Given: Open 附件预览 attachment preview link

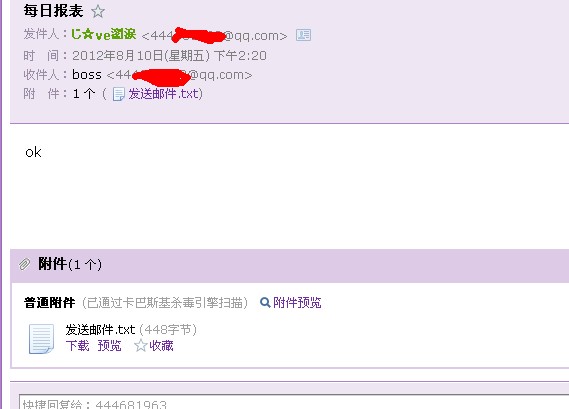Looking at the screenshot, I should (x=297, y=302).
